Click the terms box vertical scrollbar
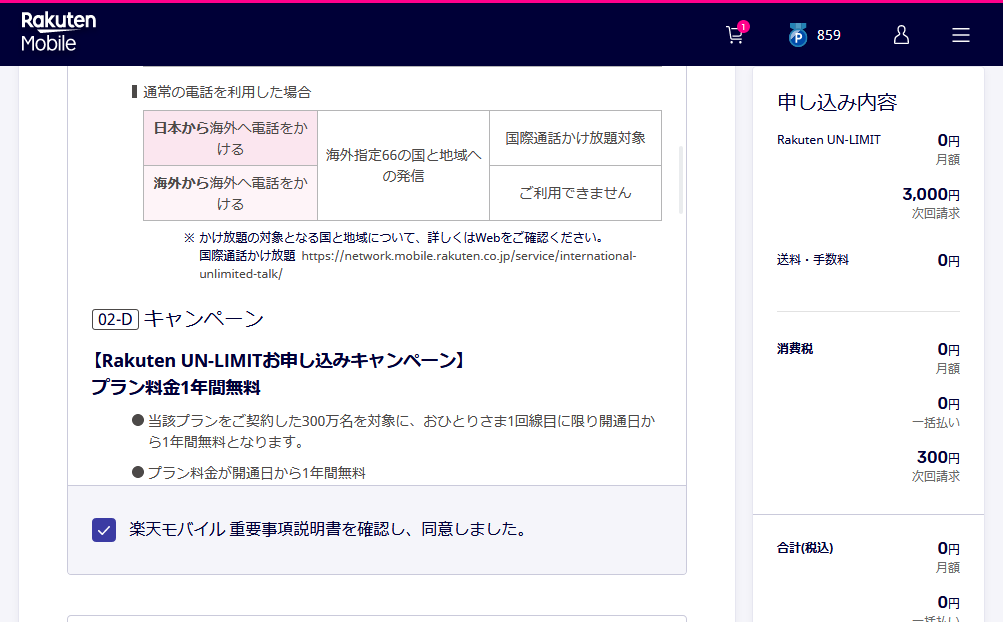Viewport: 1003px width, 622px height. tap(682, 180)
